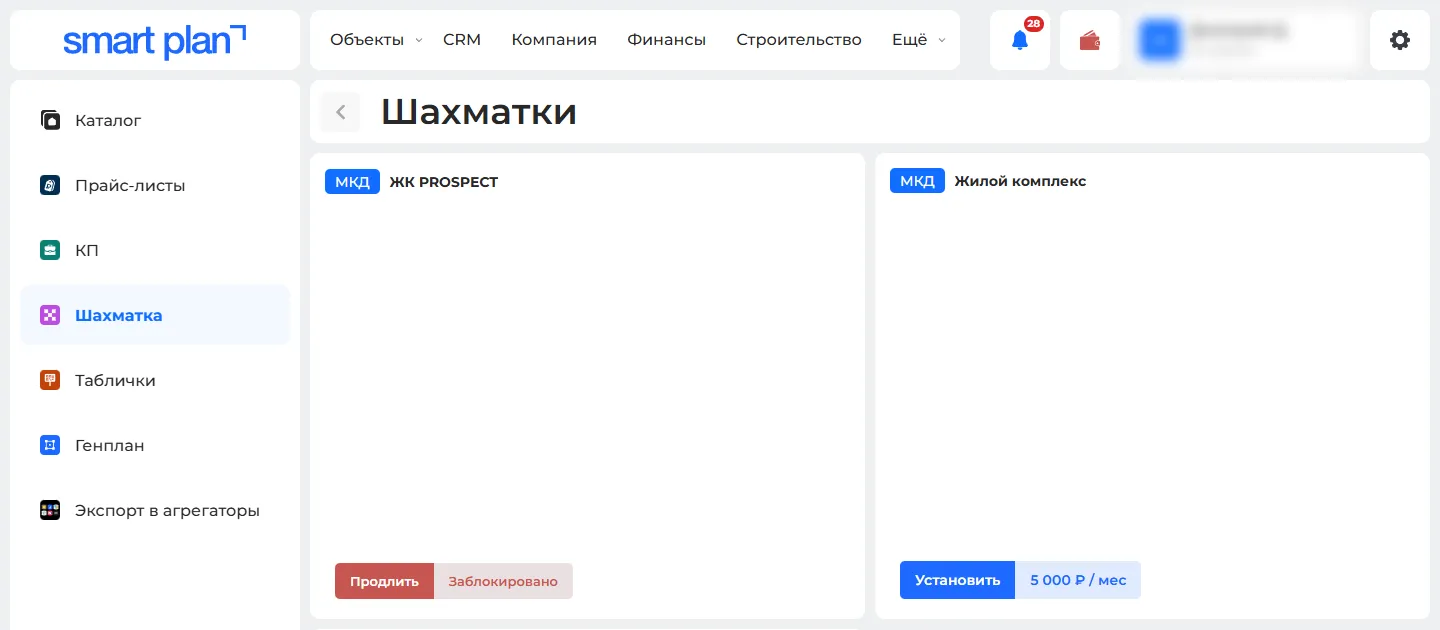This screenshot has width=1440, height=630.
Task: Go back using the arrow beside Шахматки
Action: (340, 112)
